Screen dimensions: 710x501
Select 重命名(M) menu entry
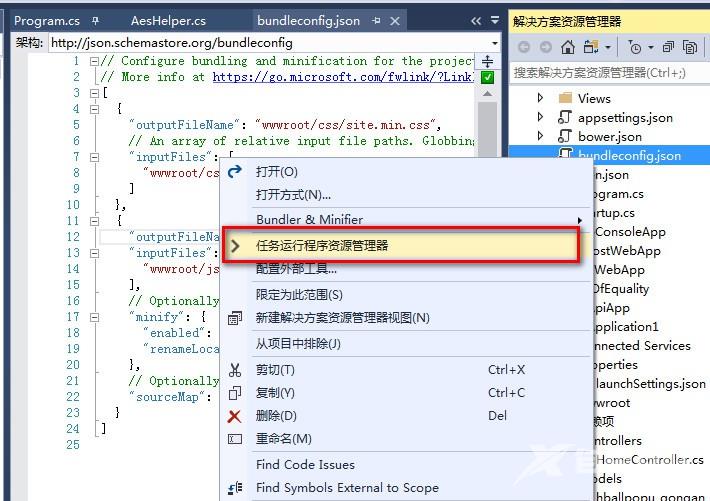click(x=283, y=439)
